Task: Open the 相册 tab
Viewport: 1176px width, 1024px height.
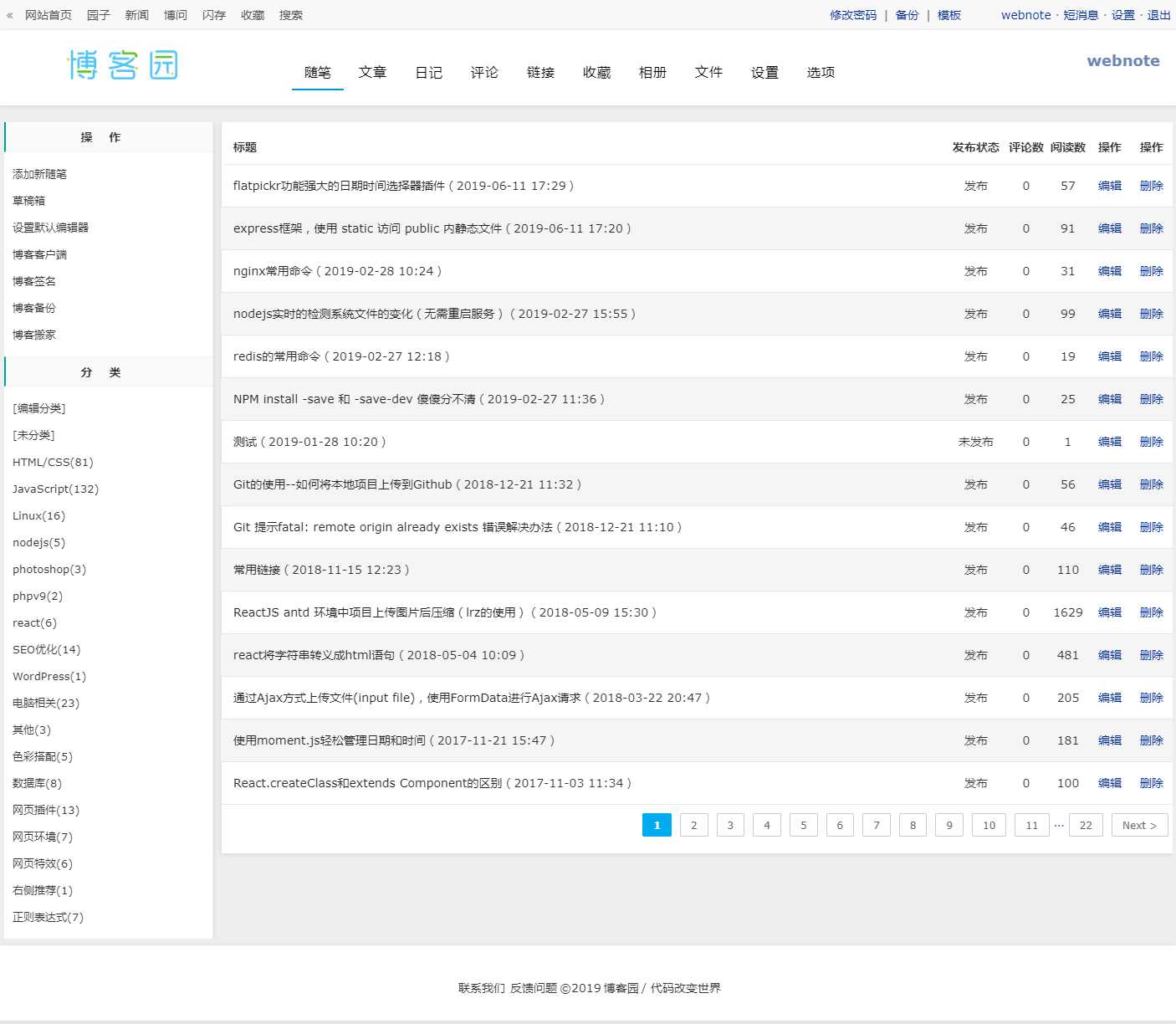Action: click(x=653, y=73)
